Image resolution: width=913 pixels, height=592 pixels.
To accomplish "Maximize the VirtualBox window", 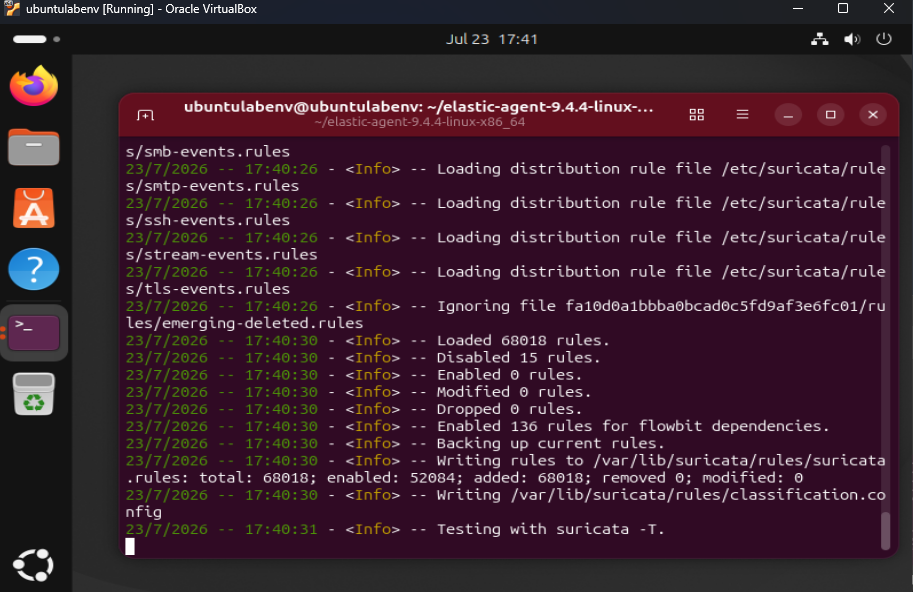I will click(x=843, y=9).
